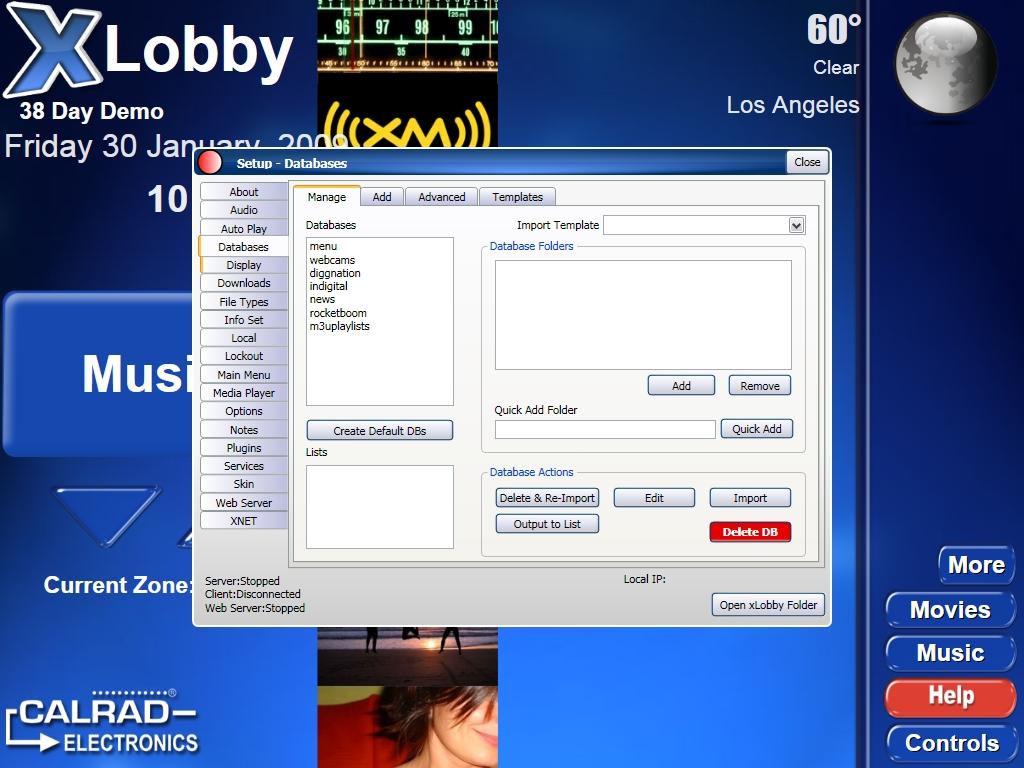
Task: Switch to the Add tab
Action: click(382, 197)
